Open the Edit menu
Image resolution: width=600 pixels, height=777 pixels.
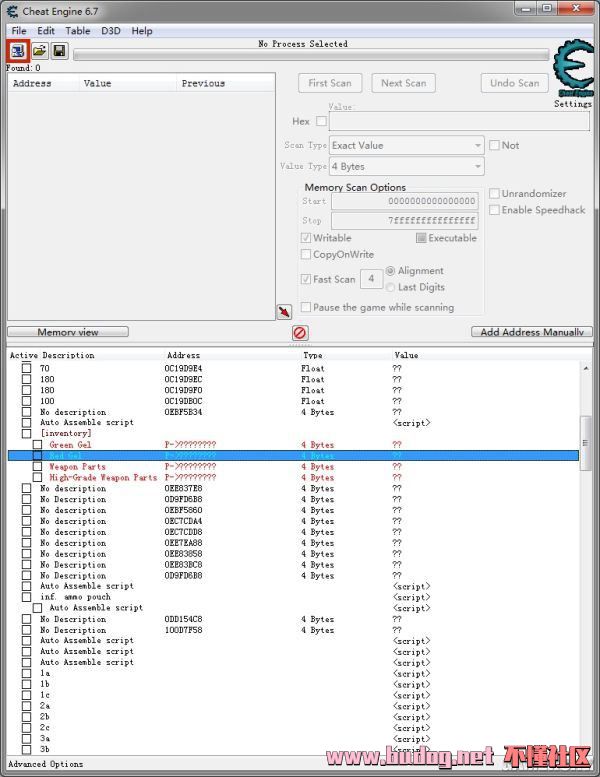[46, 31]
